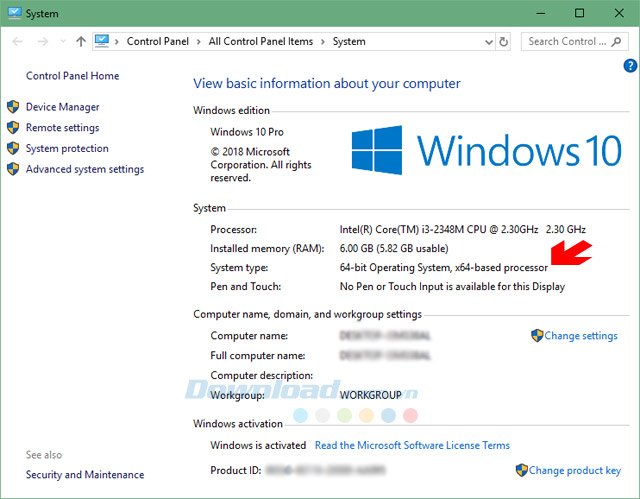Image resolution: width=640 pixels, height=499 pixels.
Task: Expand chevron before Control Panel breadcrumb
Action: tap(117, 42)
